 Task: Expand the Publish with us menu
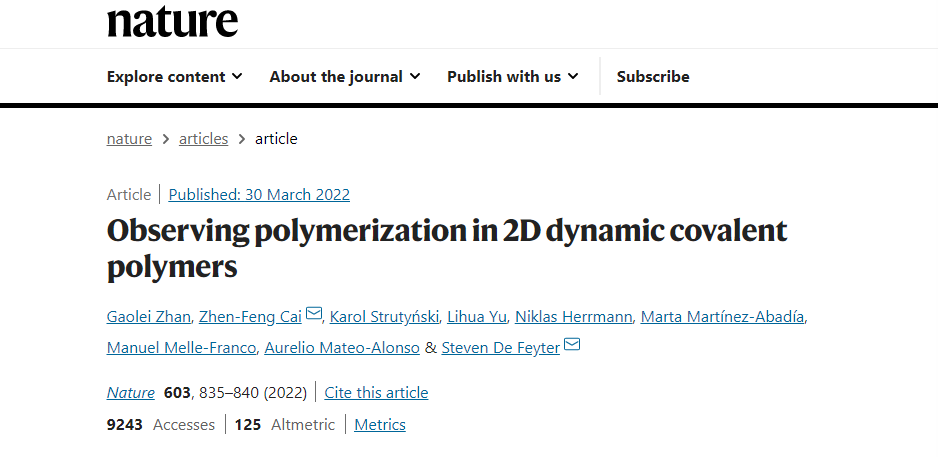click(513, 77)
